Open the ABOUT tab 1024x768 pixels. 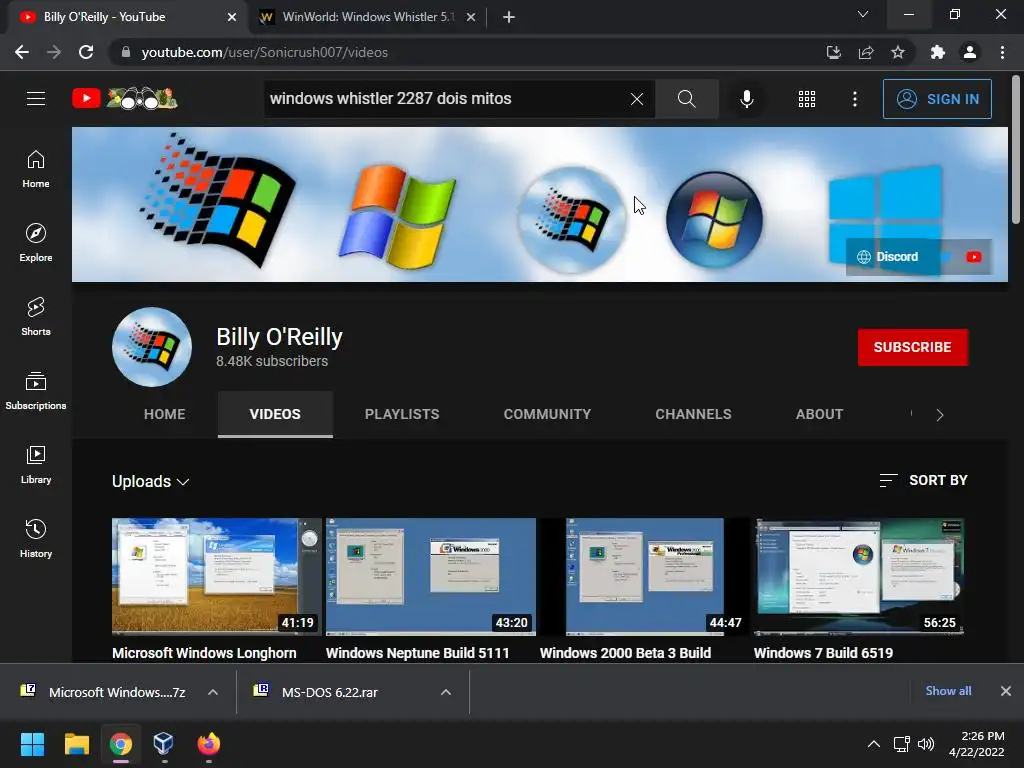(x=819, y=414)
